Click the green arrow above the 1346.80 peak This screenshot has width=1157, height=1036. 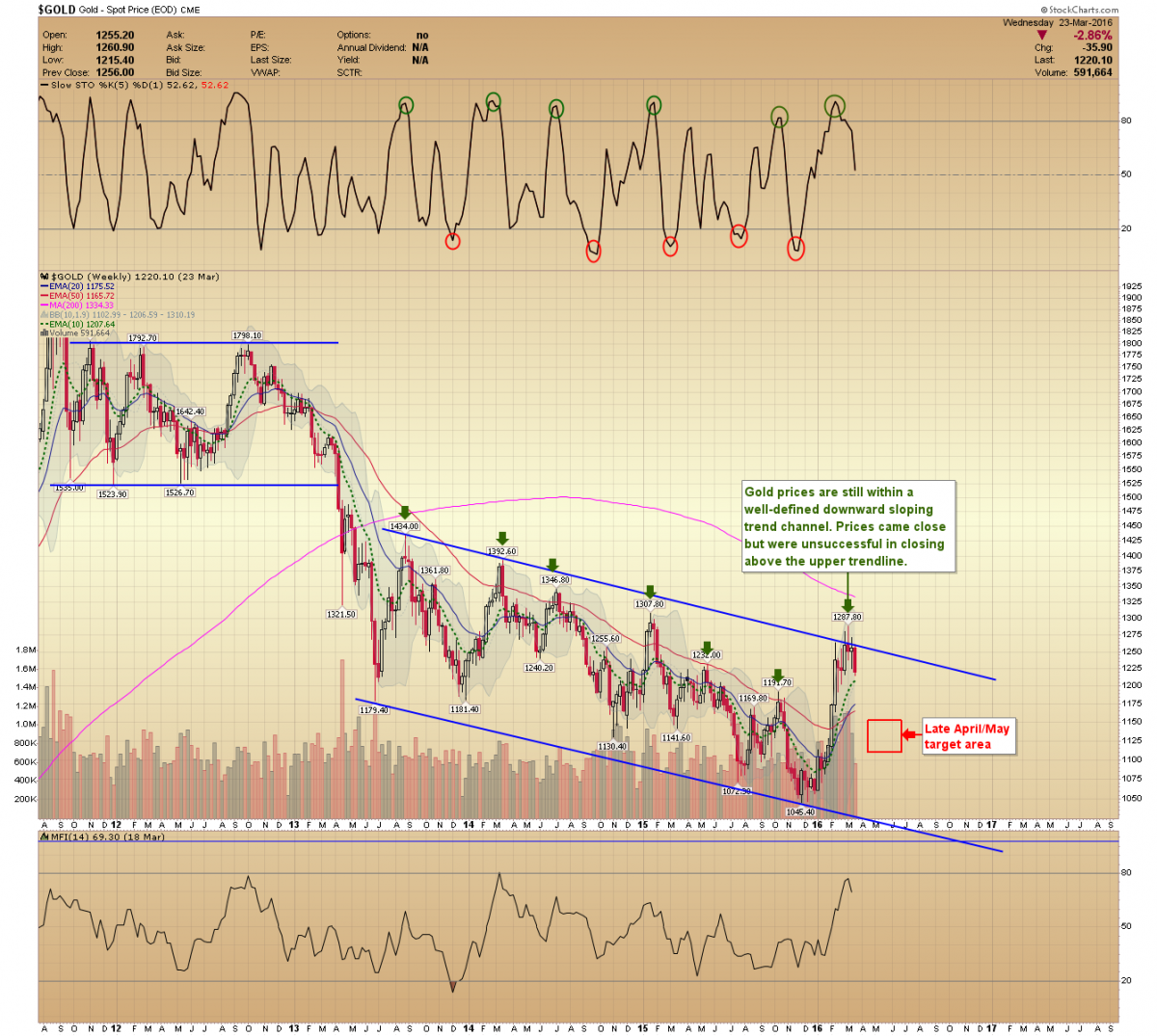coord(552,566)
